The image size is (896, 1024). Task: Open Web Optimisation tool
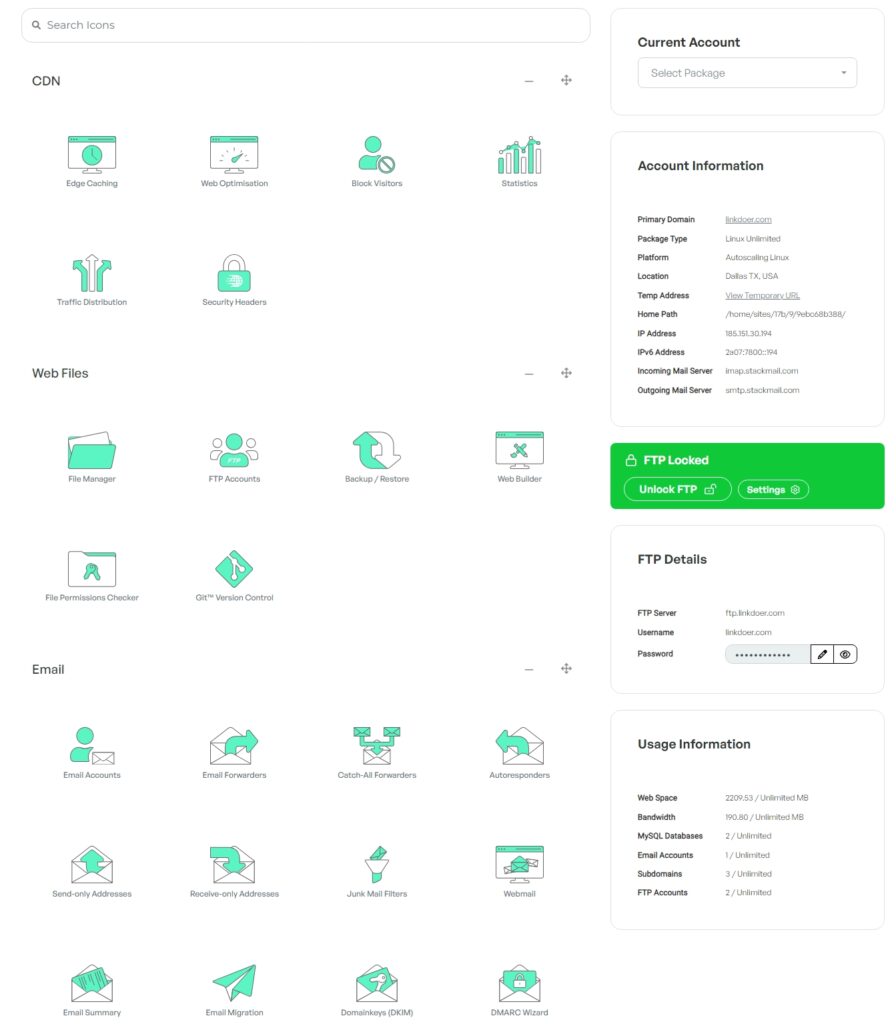click(x=234, y=157)
